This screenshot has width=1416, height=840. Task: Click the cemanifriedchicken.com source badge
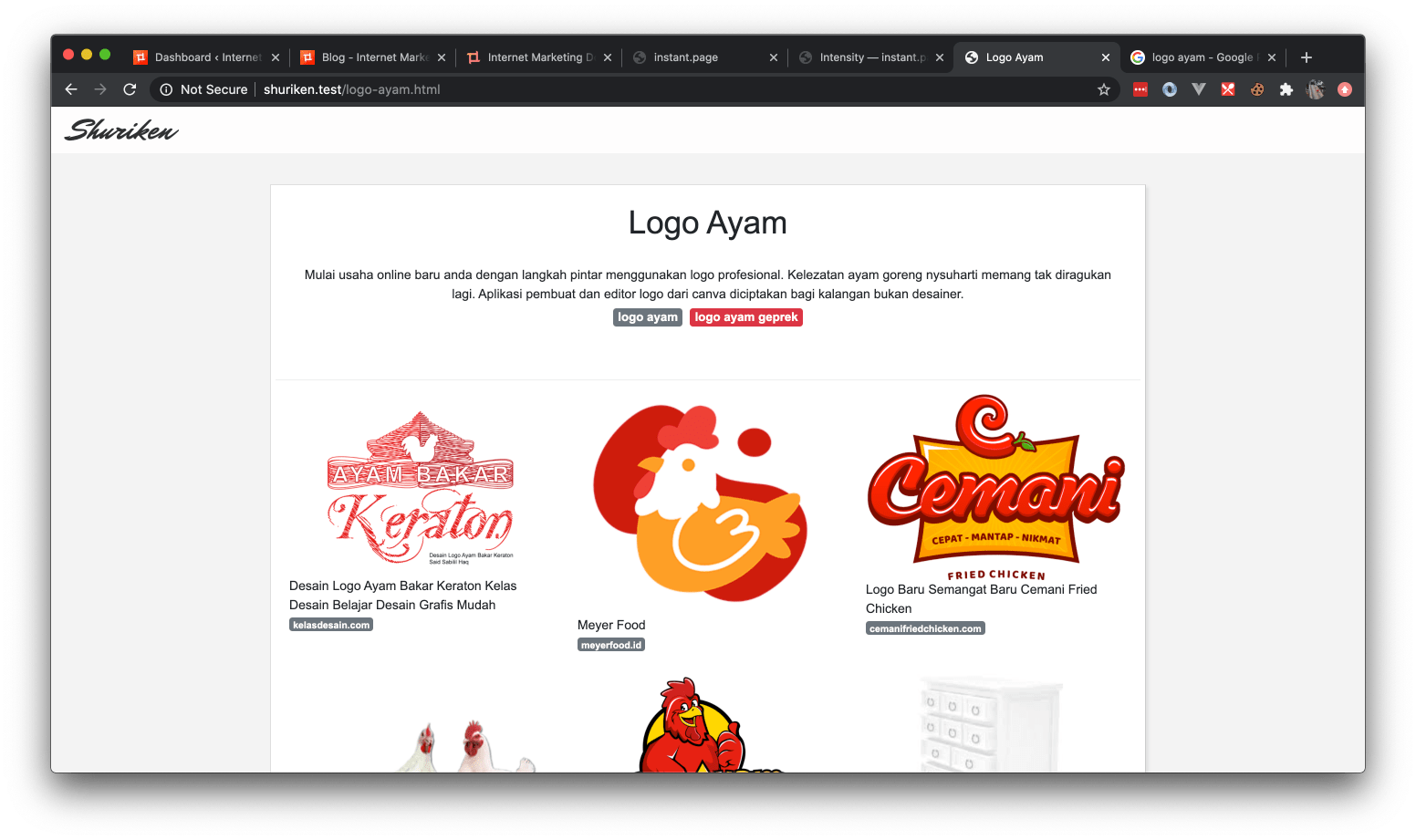pos(925,628)
